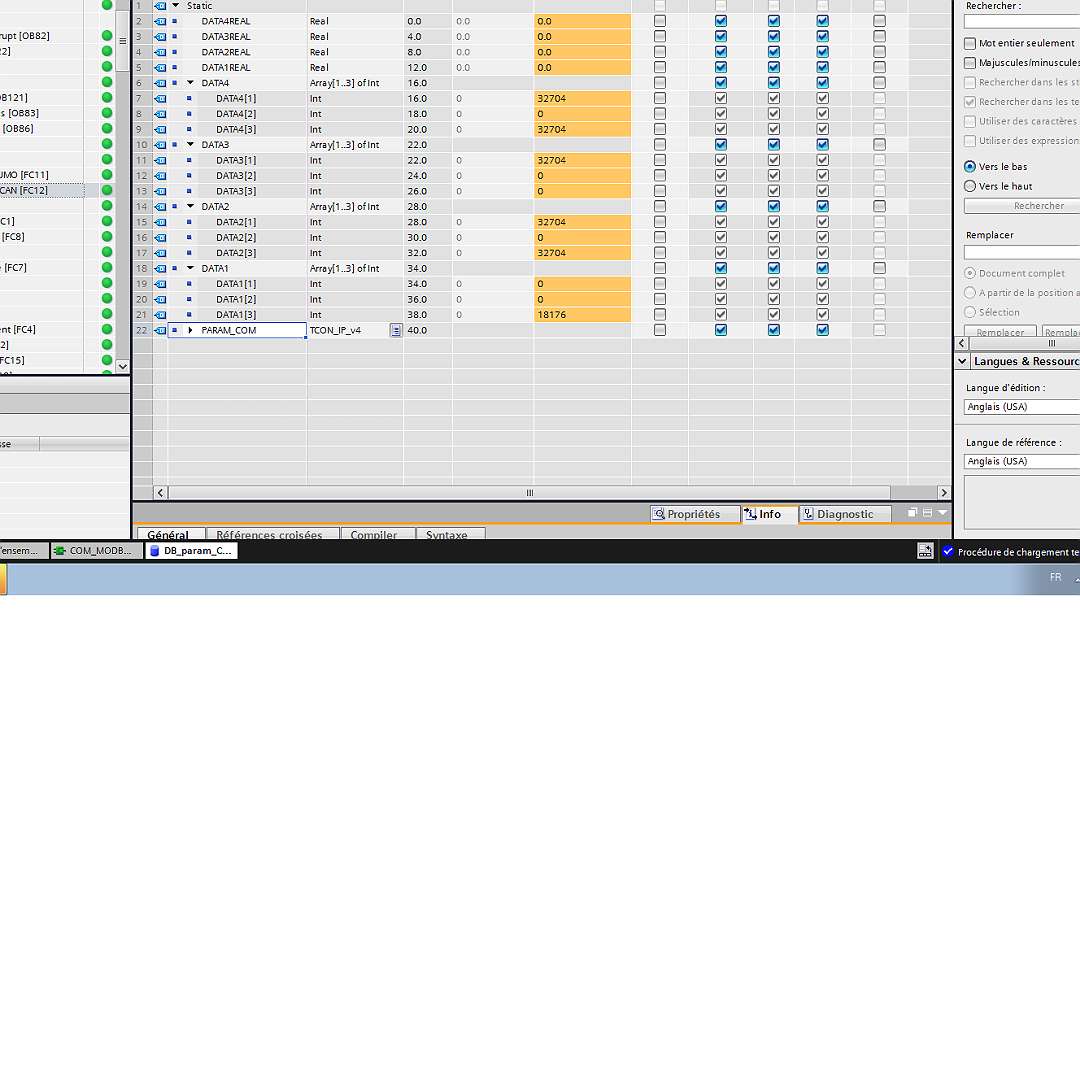Click the PARAM_COM name cell
Screen dimensions: 1080x1080
click(x=237, y=331)
